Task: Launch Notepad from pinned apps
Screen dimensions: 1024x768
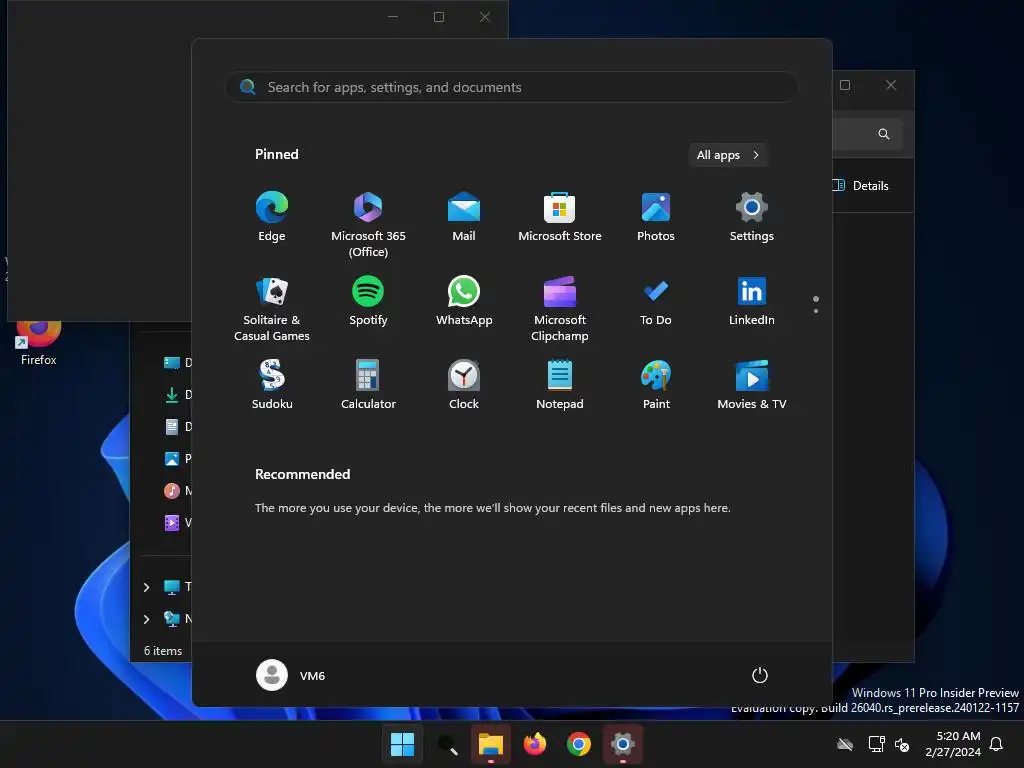Action: coord(560,384)
